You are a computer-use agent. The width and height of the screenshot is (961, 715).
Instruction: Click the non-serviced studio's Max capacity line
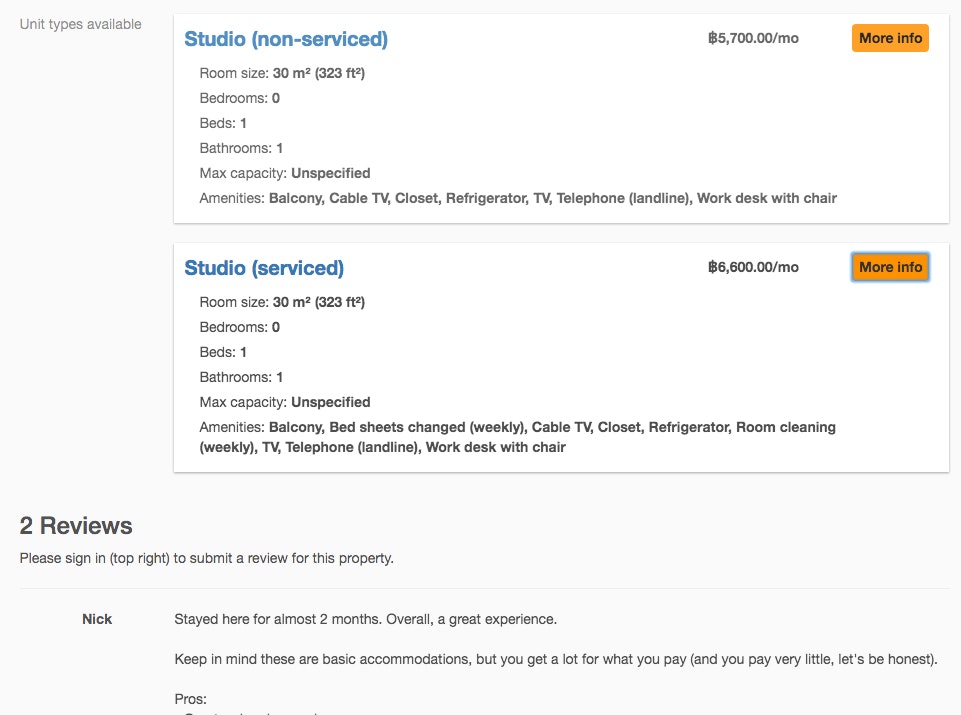pos(285,173)
